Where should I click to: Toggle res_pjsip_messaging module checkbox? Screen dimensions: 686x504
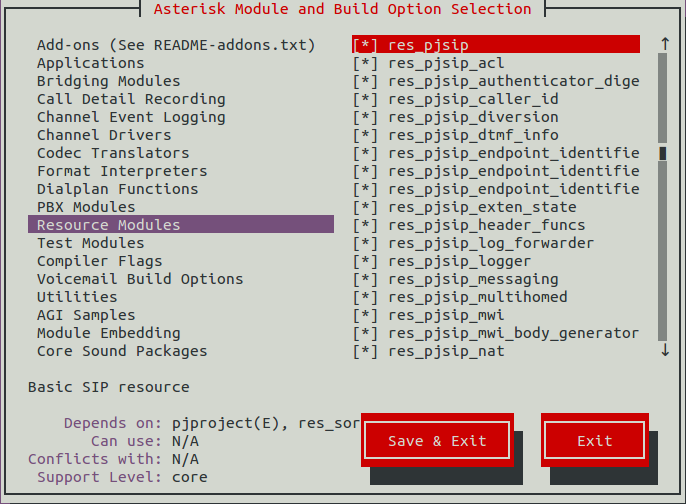tap(365, 279)
